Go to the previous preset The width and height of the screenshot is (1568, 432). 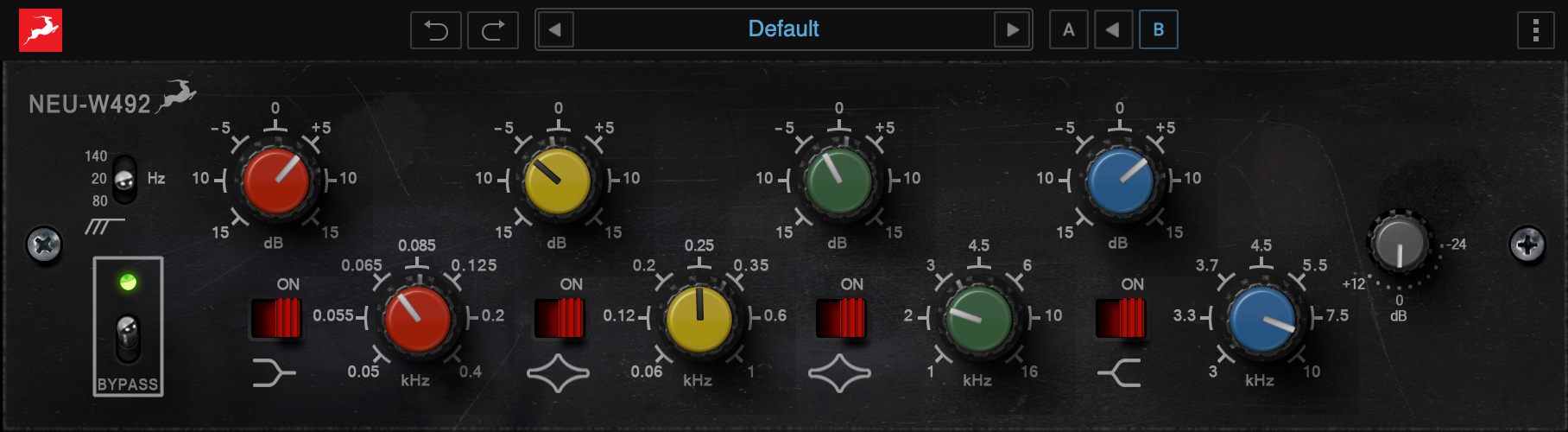click(555, 30)
